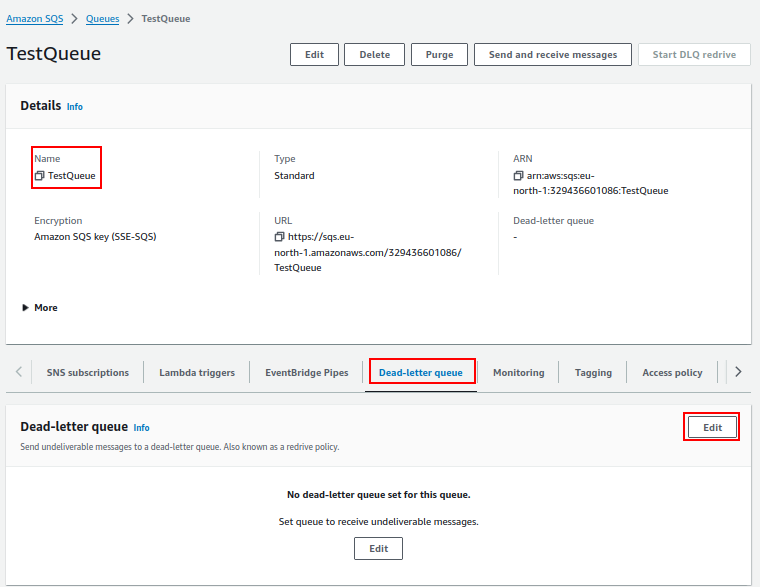
Task: Delete the TestQueue queue
Action: [374, 54]
